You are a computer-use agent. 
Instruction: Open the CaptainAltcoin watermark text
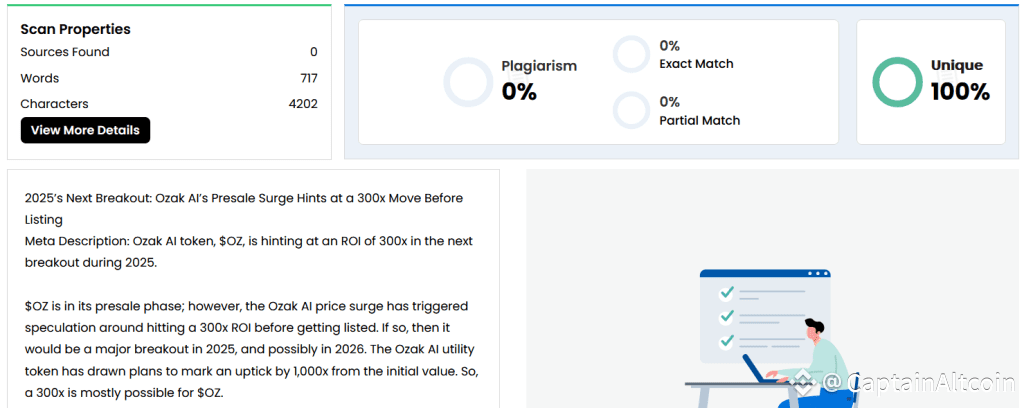(920, 382)
